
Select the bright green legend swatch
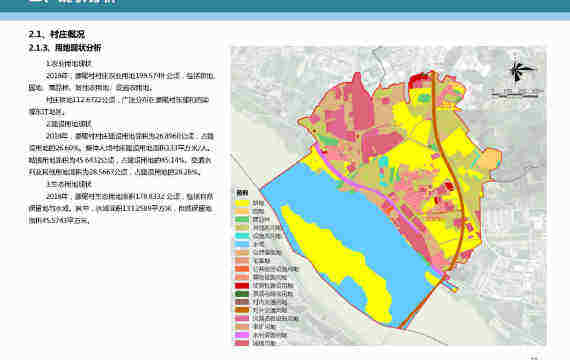click(x=242, y=220)
